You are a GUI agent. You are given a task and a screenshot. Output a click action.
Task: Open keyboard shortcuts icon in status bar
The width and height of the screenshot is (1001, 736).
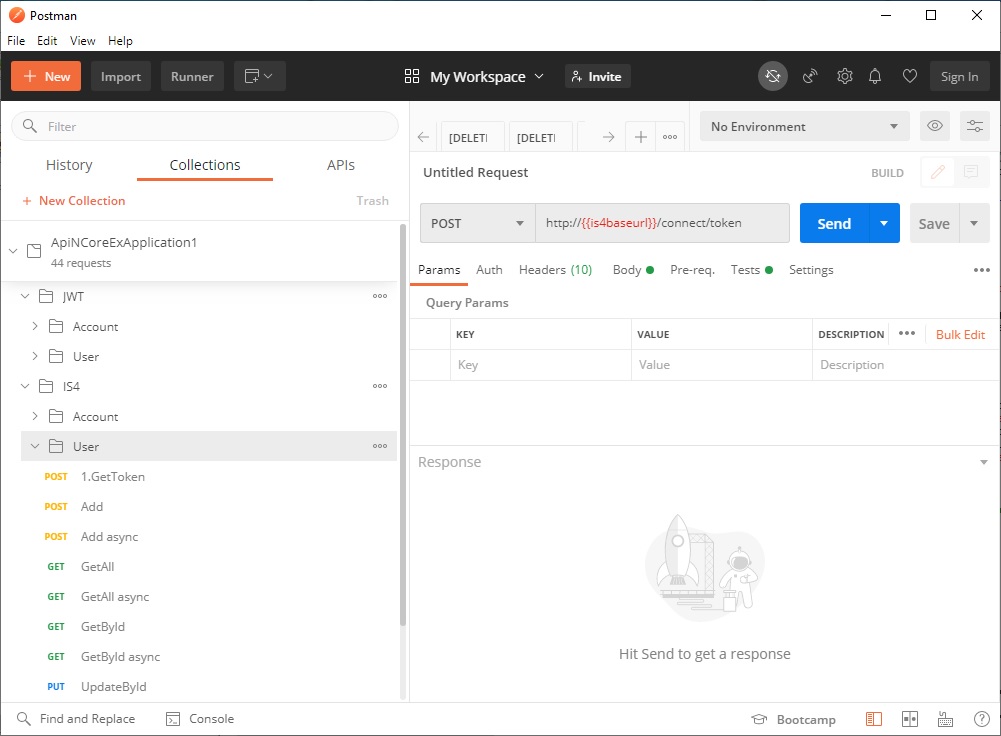click(x=945, y=719)
